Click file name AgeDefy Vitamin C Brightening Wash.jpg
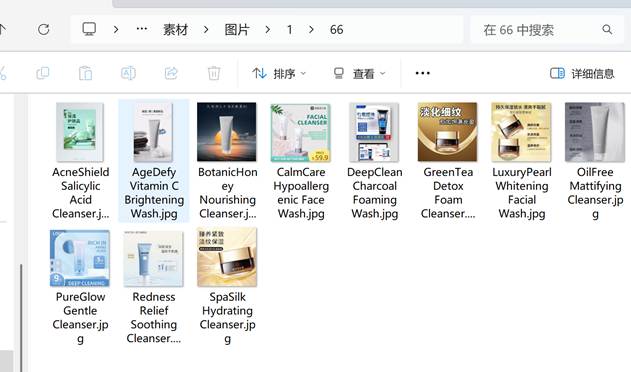The width and height of the screenshot is (631, 372). click(x=154, y=193)
